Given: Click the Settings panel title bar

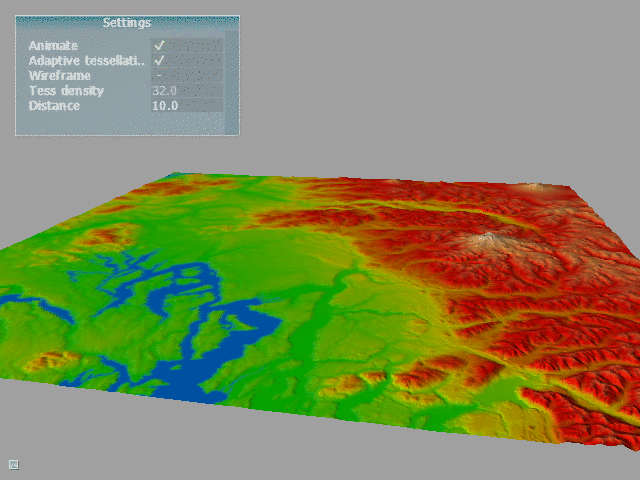Looking at the screenshot, I should tap(127, 22).
